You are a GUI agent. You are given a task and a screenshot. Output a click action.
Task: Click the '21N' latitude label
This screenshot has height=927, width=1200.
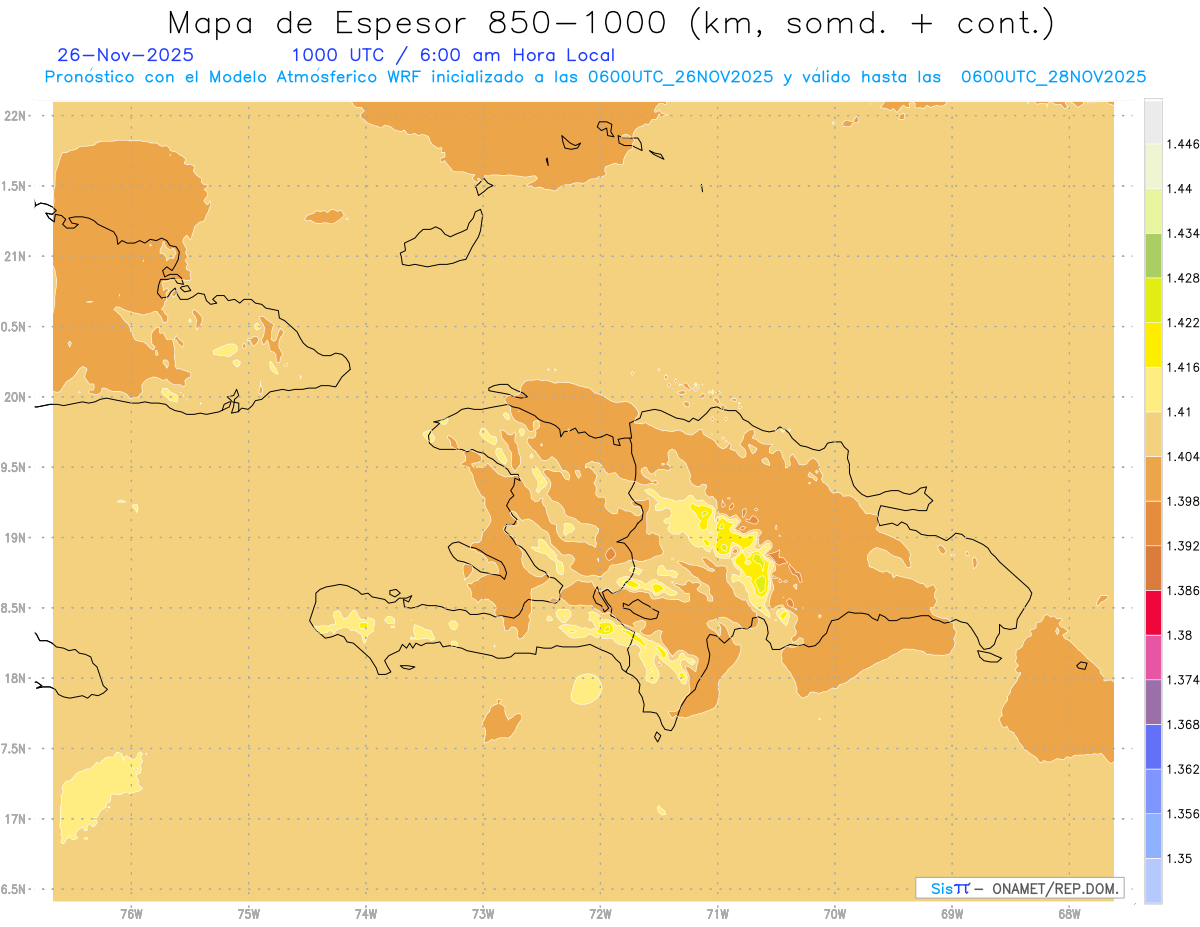15,256
